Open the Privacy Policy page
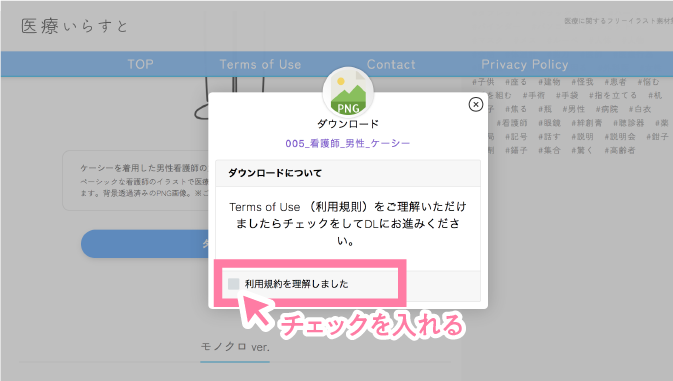The height and width of the screenshot is (381, 673). (524, 64)
